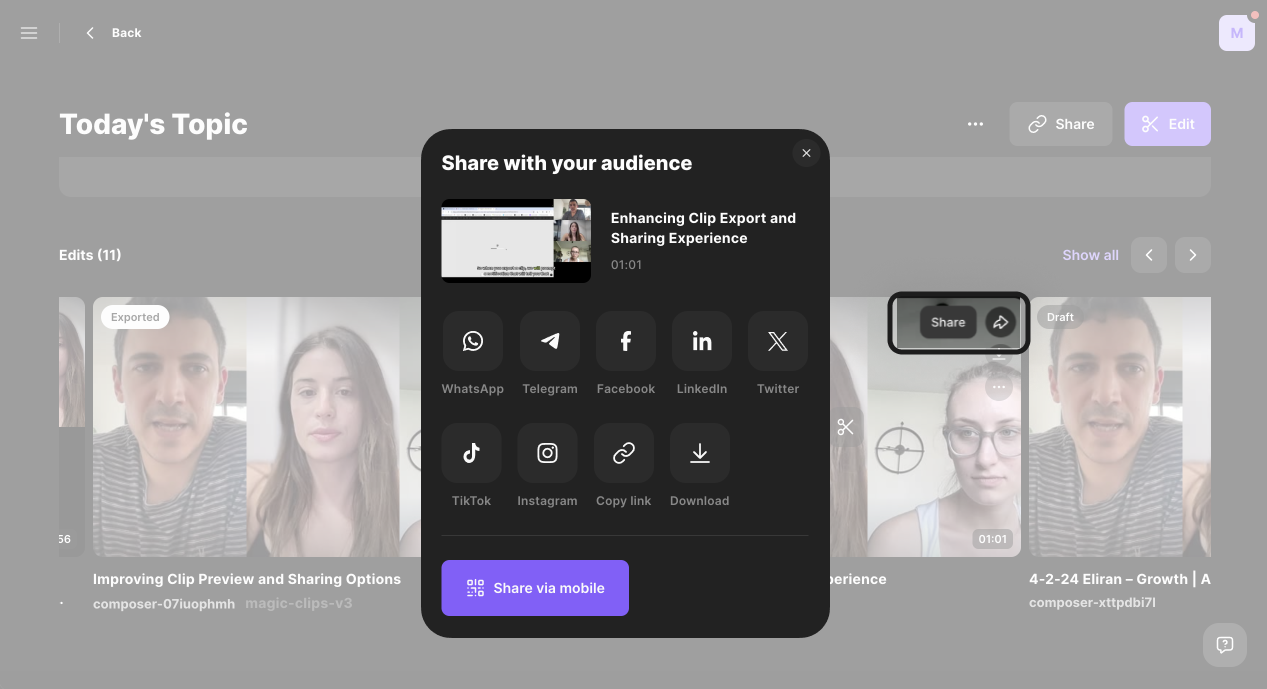Open the hamburger menu

pyautogui.click(x=29, y=33)
